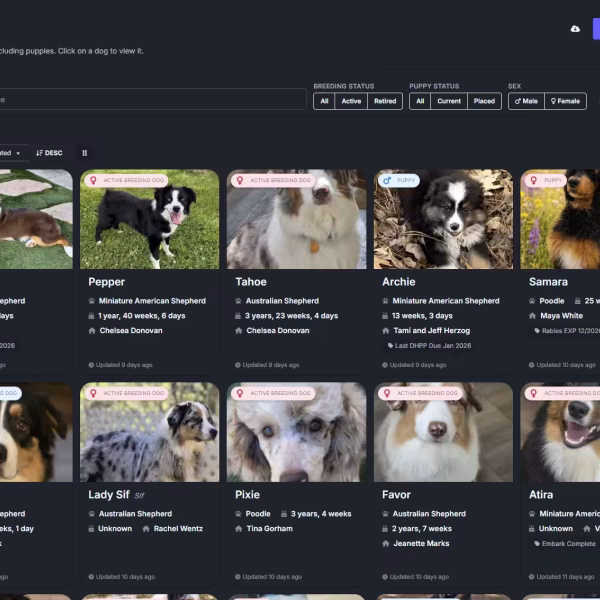Open Samara's puppy photo
Viewport: 600px width, 600px height.
[x=560, y=219]
